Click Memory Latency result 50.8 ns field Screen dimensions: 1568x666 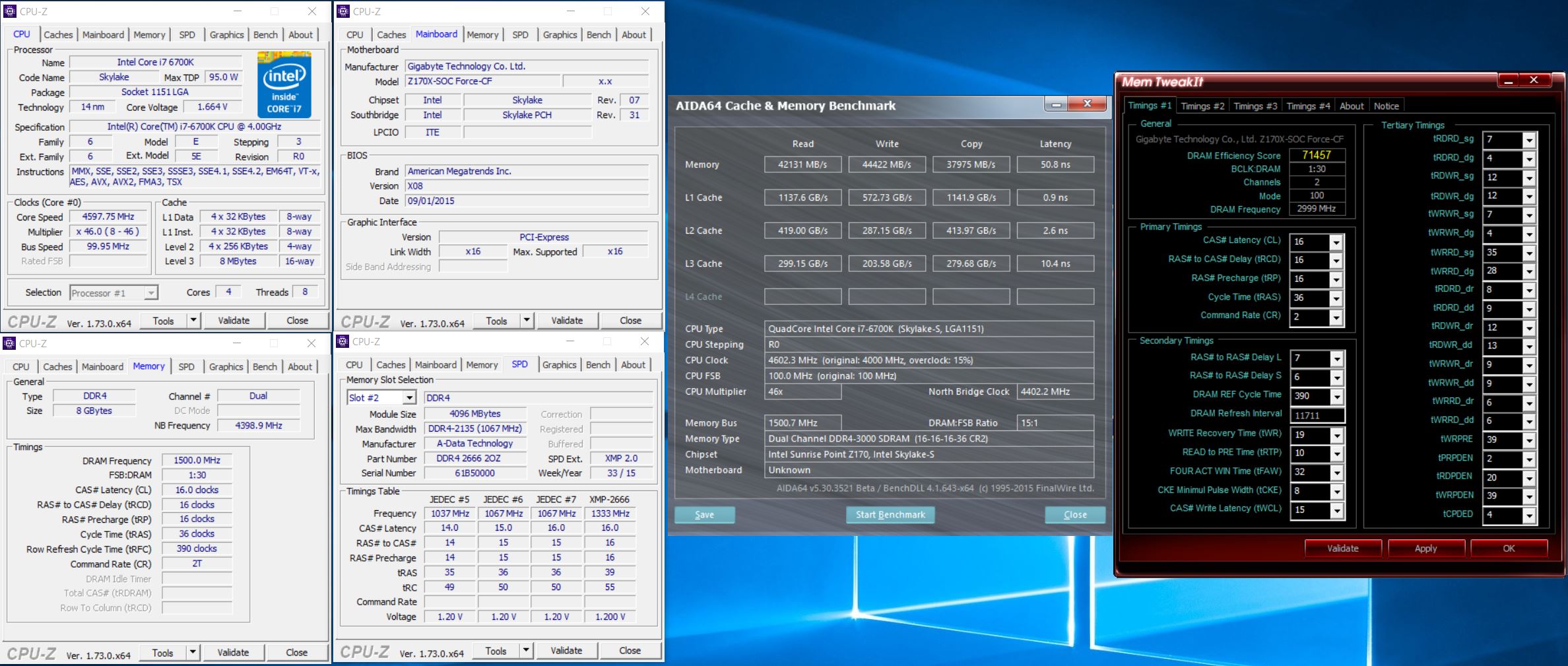(1055, 164)
